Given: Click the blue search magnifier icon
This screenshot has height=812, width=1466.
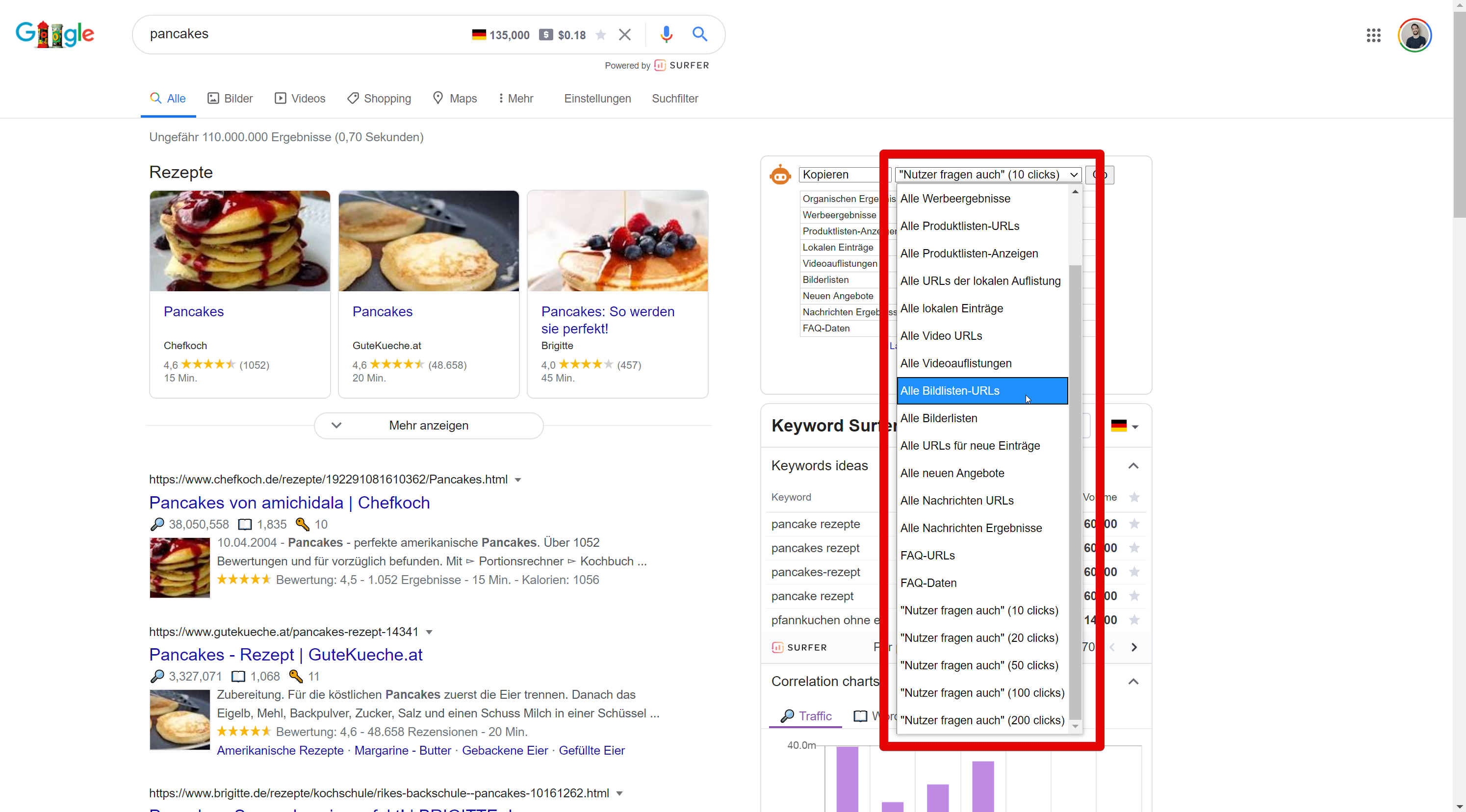Looking at the screenshot, I should (699, 34).
